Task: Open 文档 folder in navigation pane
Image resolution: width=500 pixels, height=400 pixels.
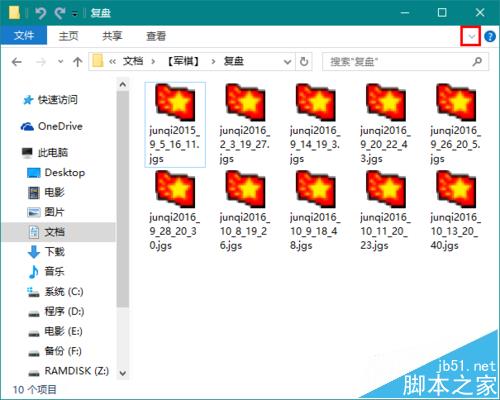Action: point(54,232)
